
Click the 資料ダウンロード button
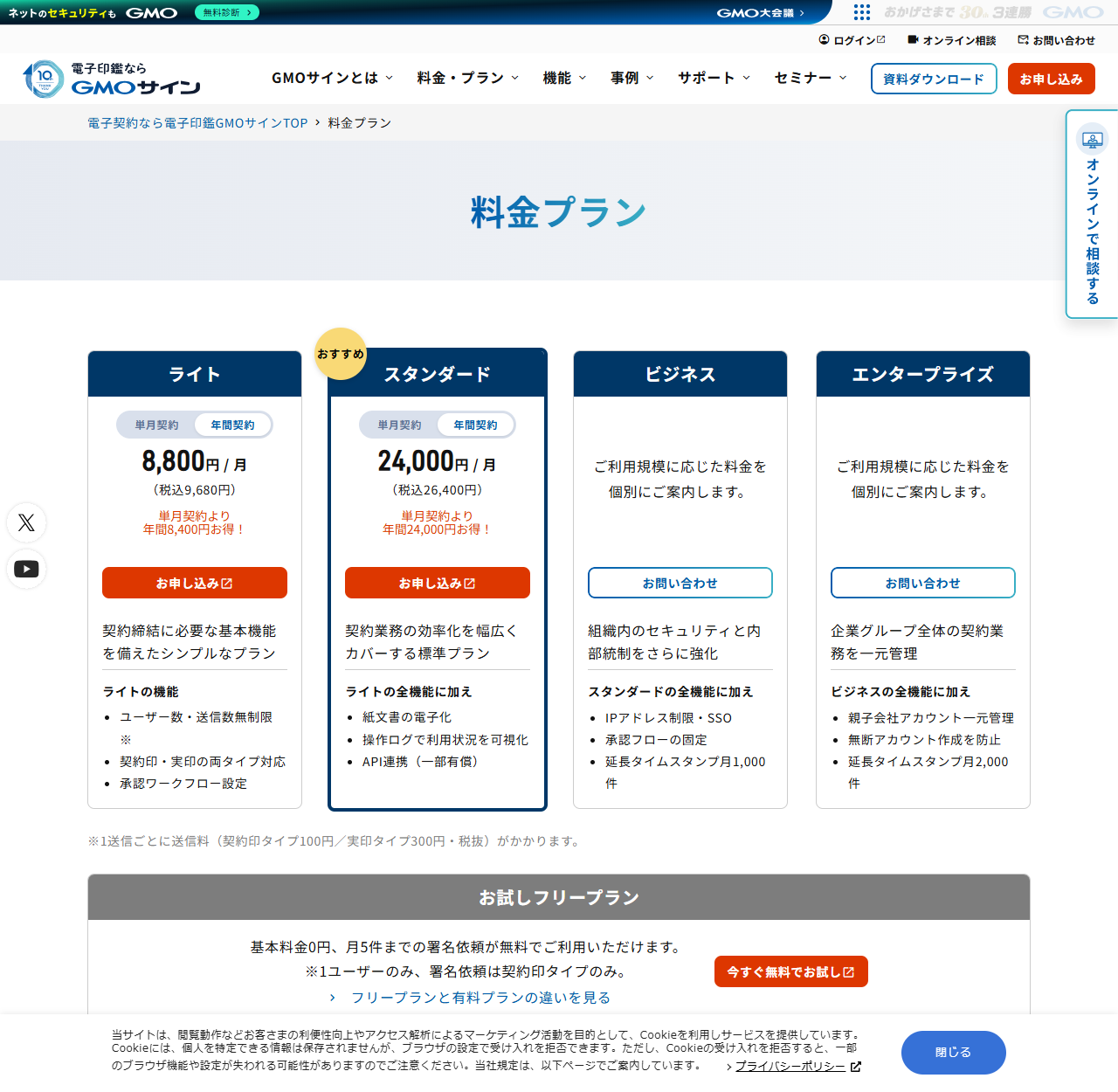point(934,79)
